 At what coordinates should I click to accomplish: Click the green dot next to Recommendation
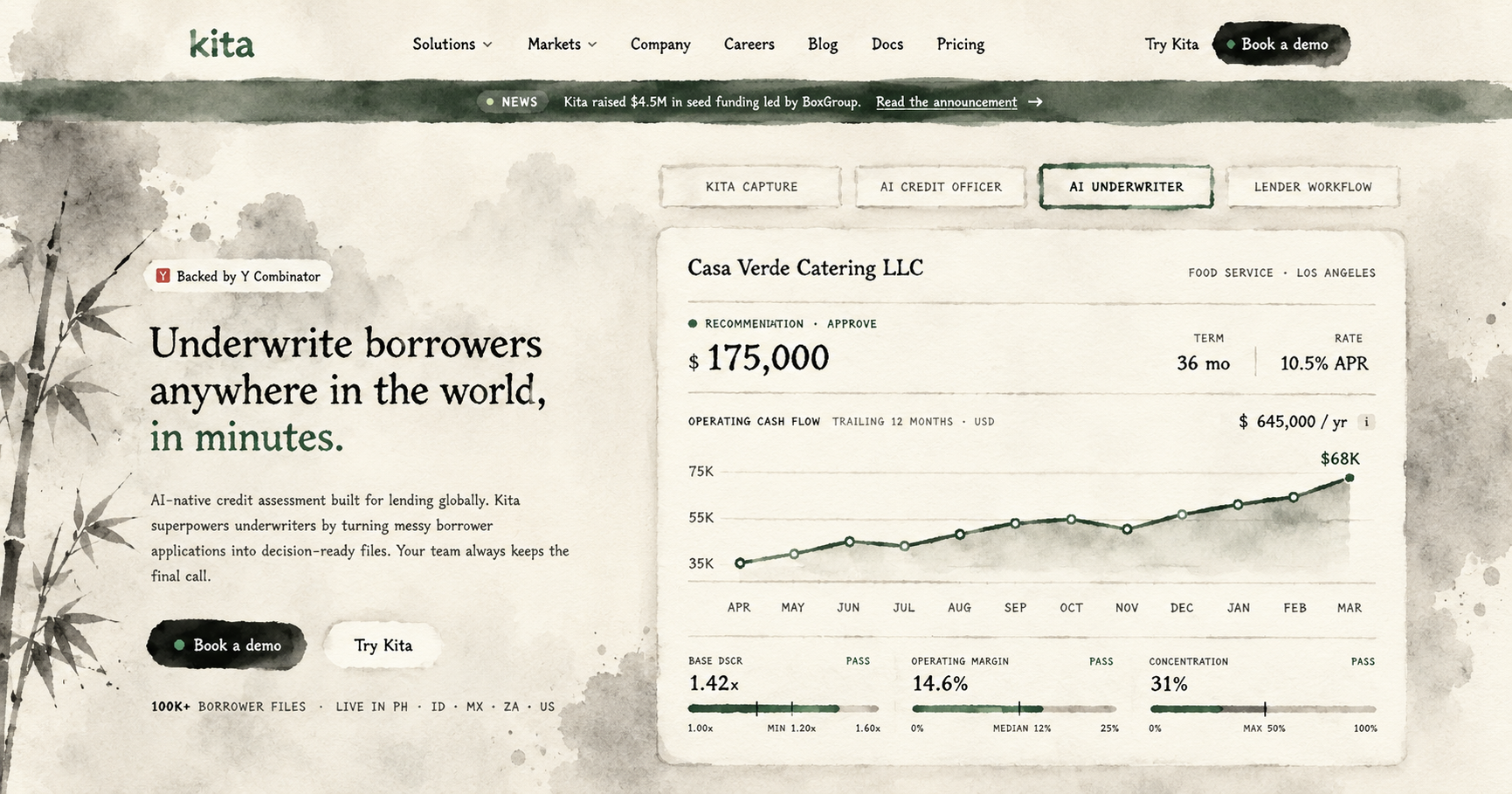click(693, 324)
